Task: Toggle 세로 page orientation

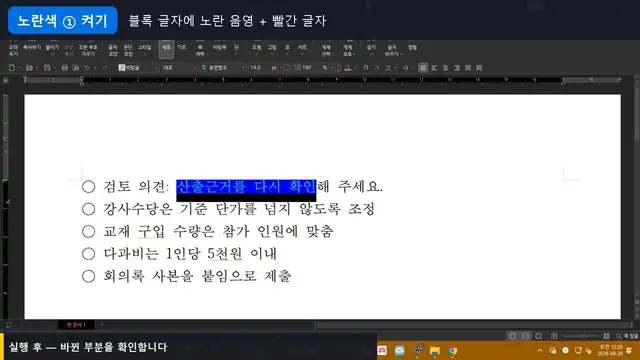Action: coord(167,49)
